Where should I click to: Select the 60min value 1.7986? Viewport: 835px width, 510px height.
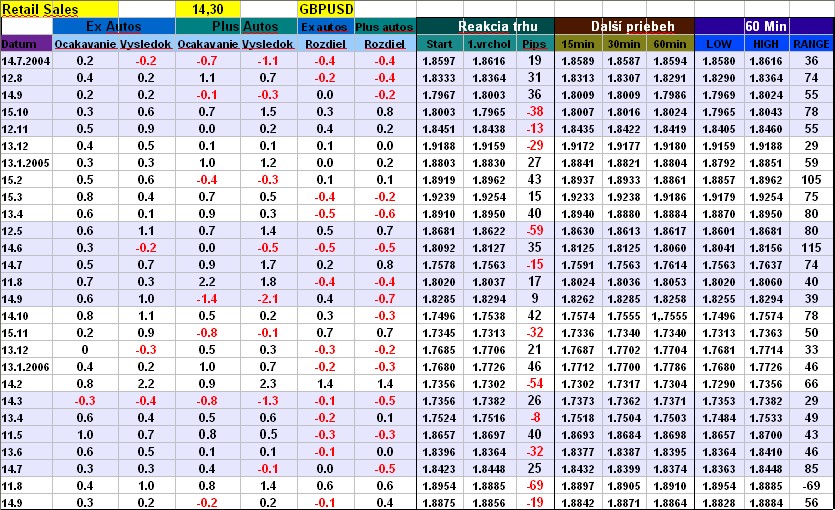pos(670,95)
